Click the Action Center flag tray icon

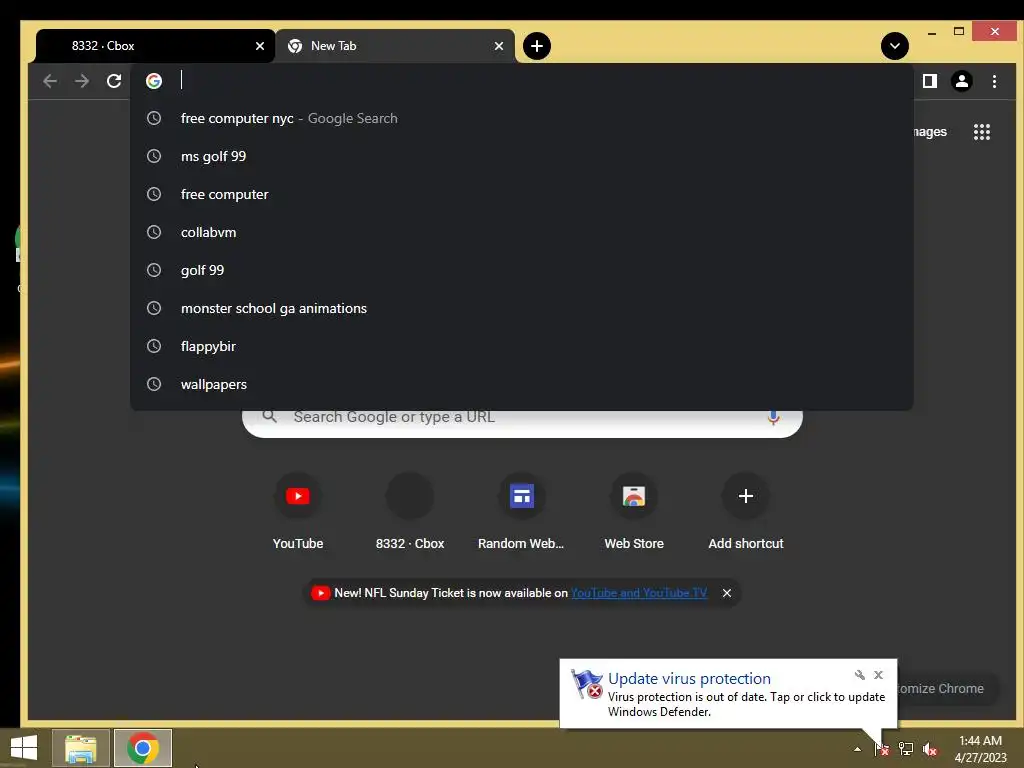tap(882, 749)
